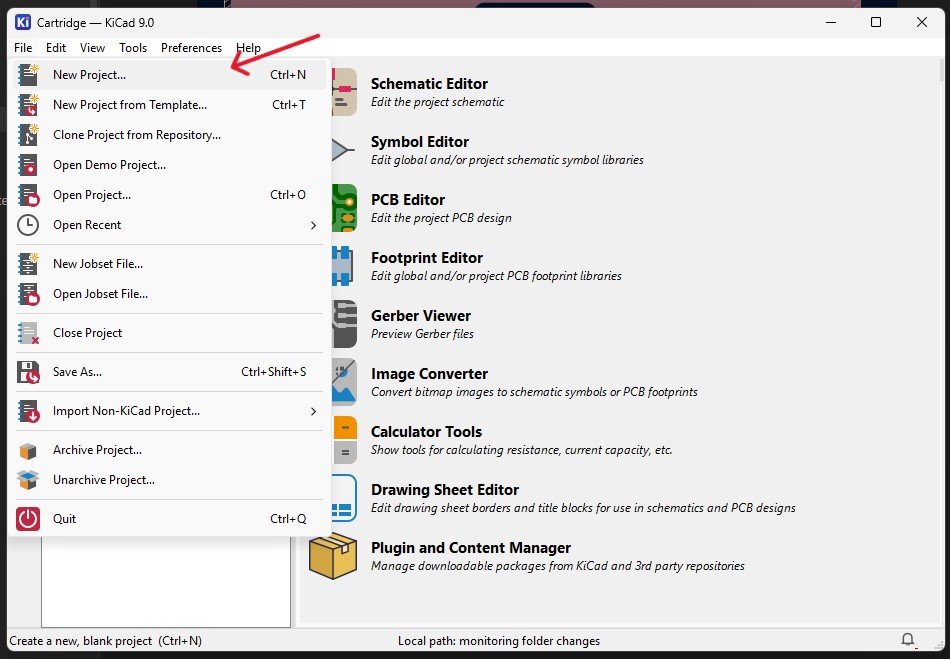Launch Image Converter via its title

[x=429, y=374]
